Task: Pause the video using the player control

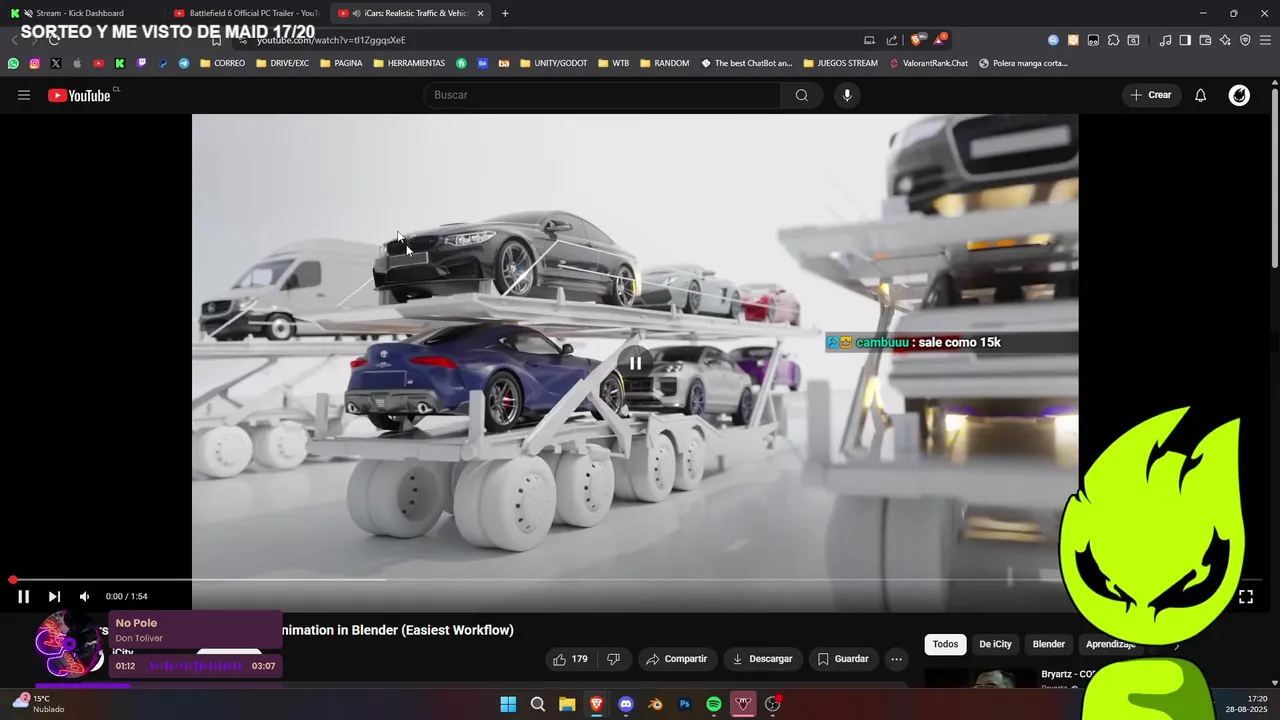Action: click(23, 597)
